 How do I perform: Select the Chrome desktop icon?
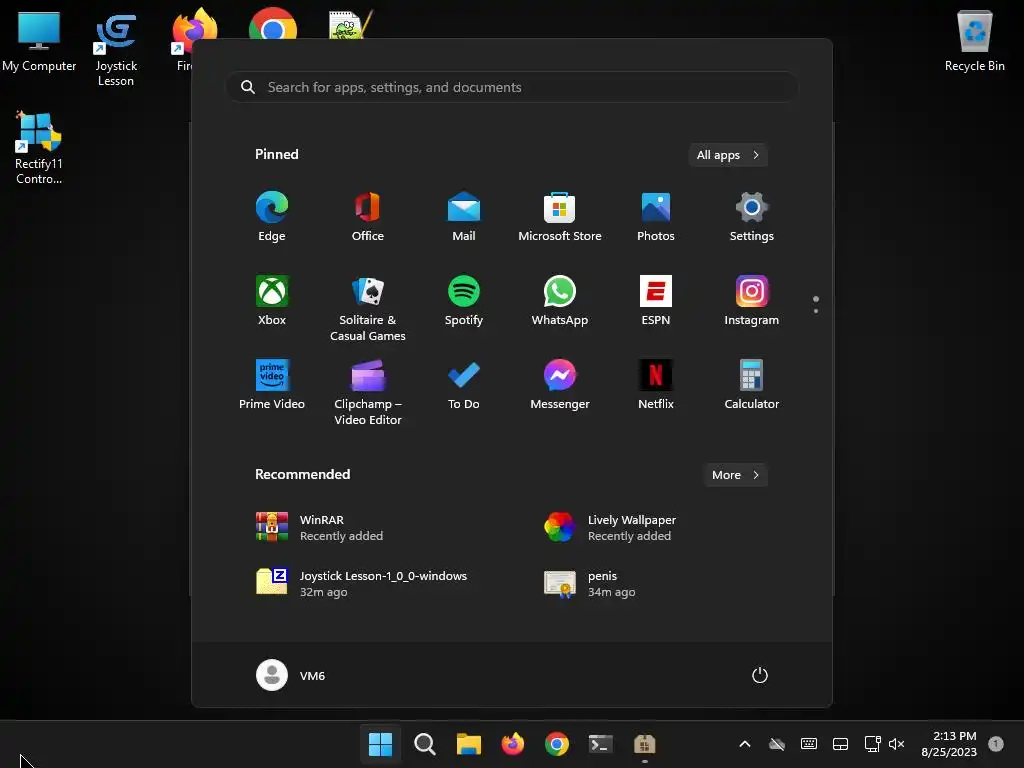[273, 26]
